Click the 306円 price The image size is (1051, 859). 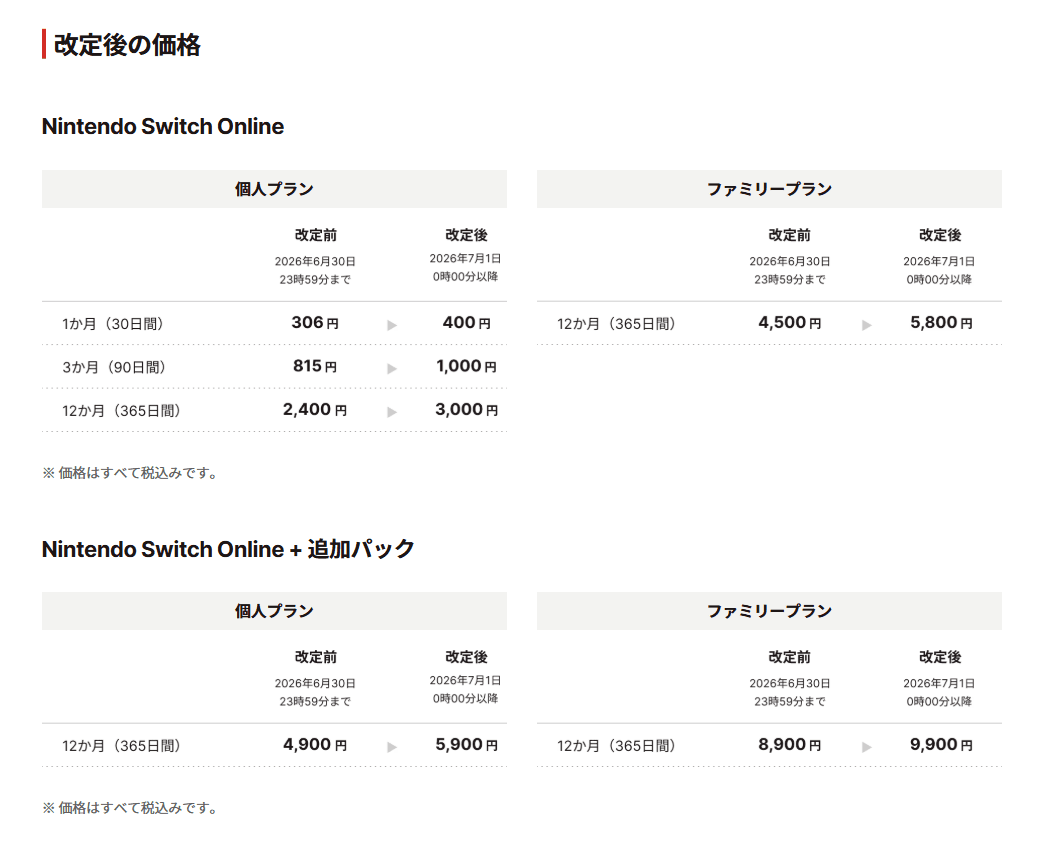[315, 323]
